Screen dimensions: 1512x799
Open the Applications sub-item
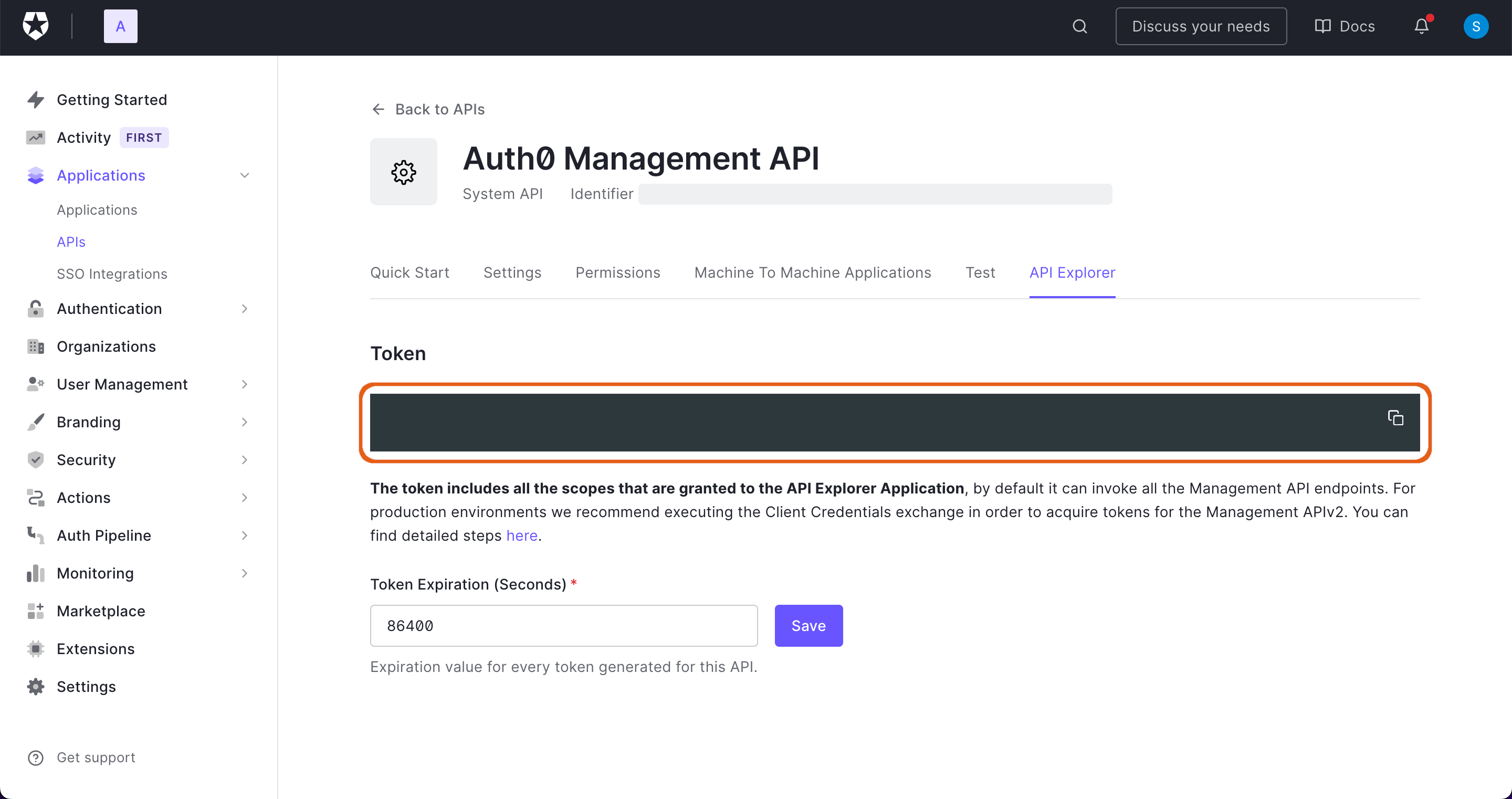click(97, 210)
